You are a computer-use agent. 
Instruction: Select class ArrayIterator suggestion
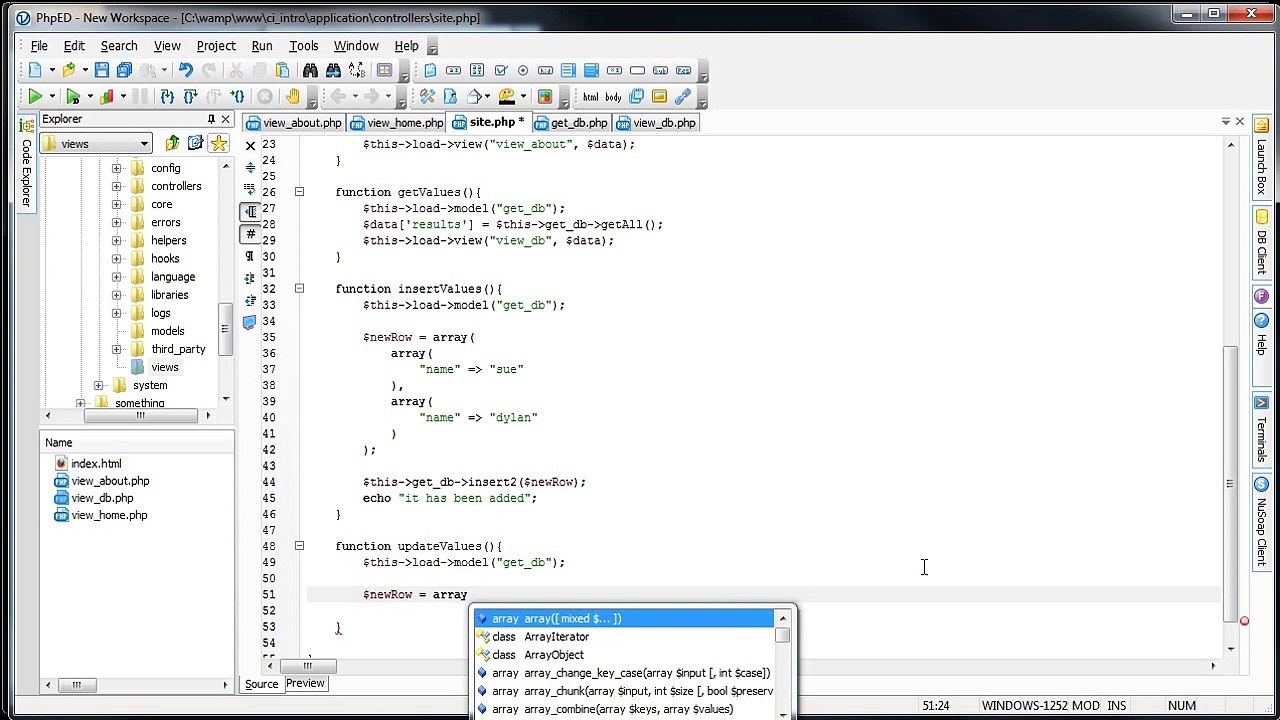point(625,637)
